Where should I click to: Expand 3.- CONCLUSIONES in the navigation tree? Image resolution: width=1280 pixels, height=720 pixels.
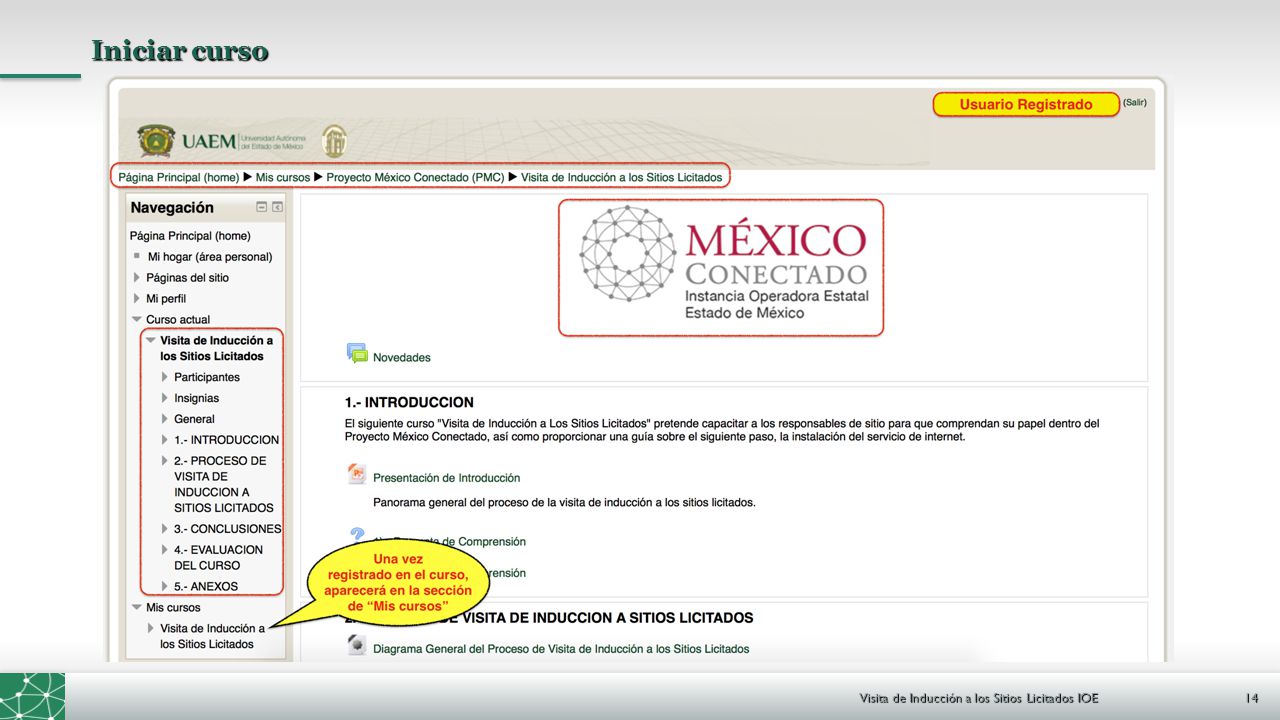(165, 529)
